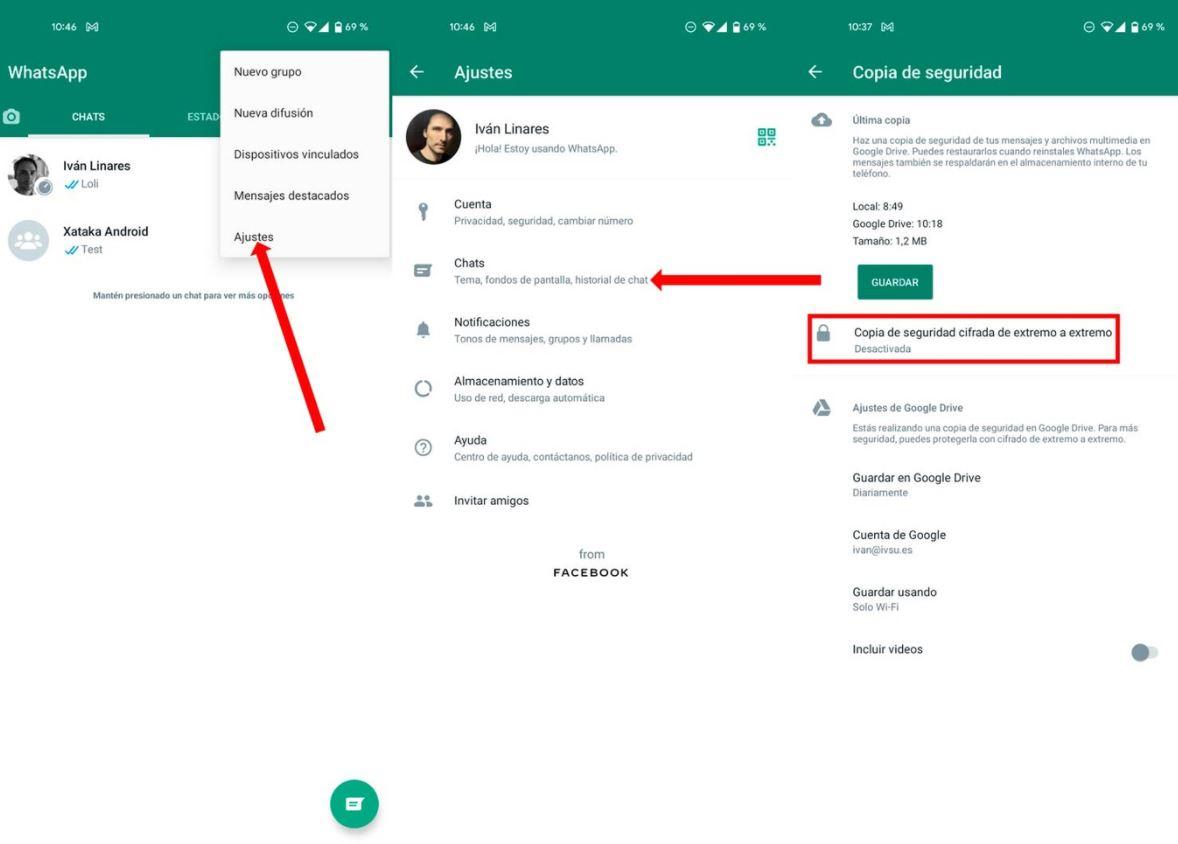
Task: Open the QR code icon in Ajustes
Action: pos(766,137)
